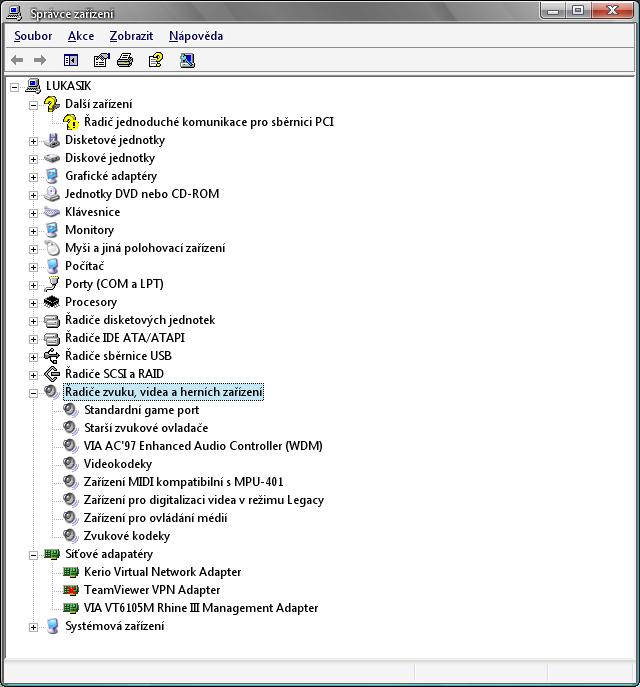Collapse Řadiče zvuku, videa a herních zařízení
Screen dimensions: 640x687
point(33,393)
